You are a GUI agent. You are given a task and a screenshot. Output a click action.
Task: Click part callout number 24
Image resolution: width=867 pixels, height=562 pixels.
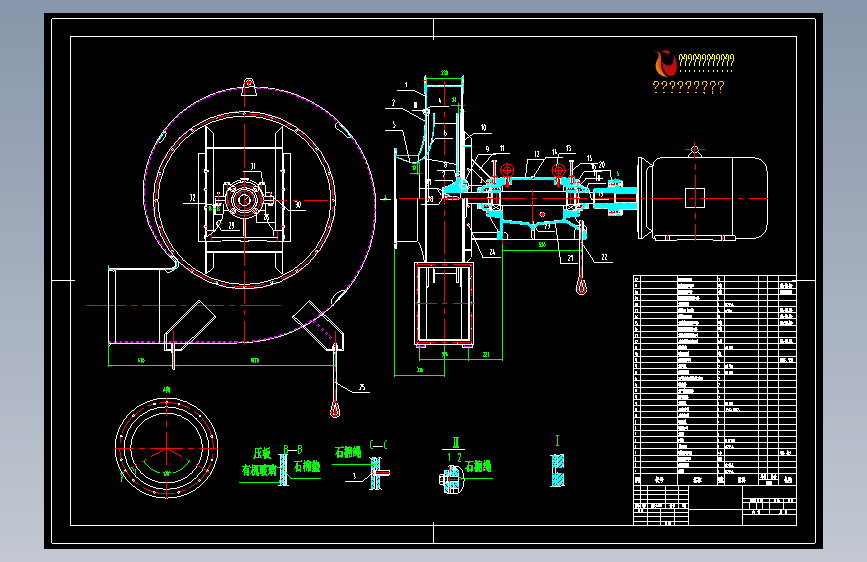(x=492, y=252)
